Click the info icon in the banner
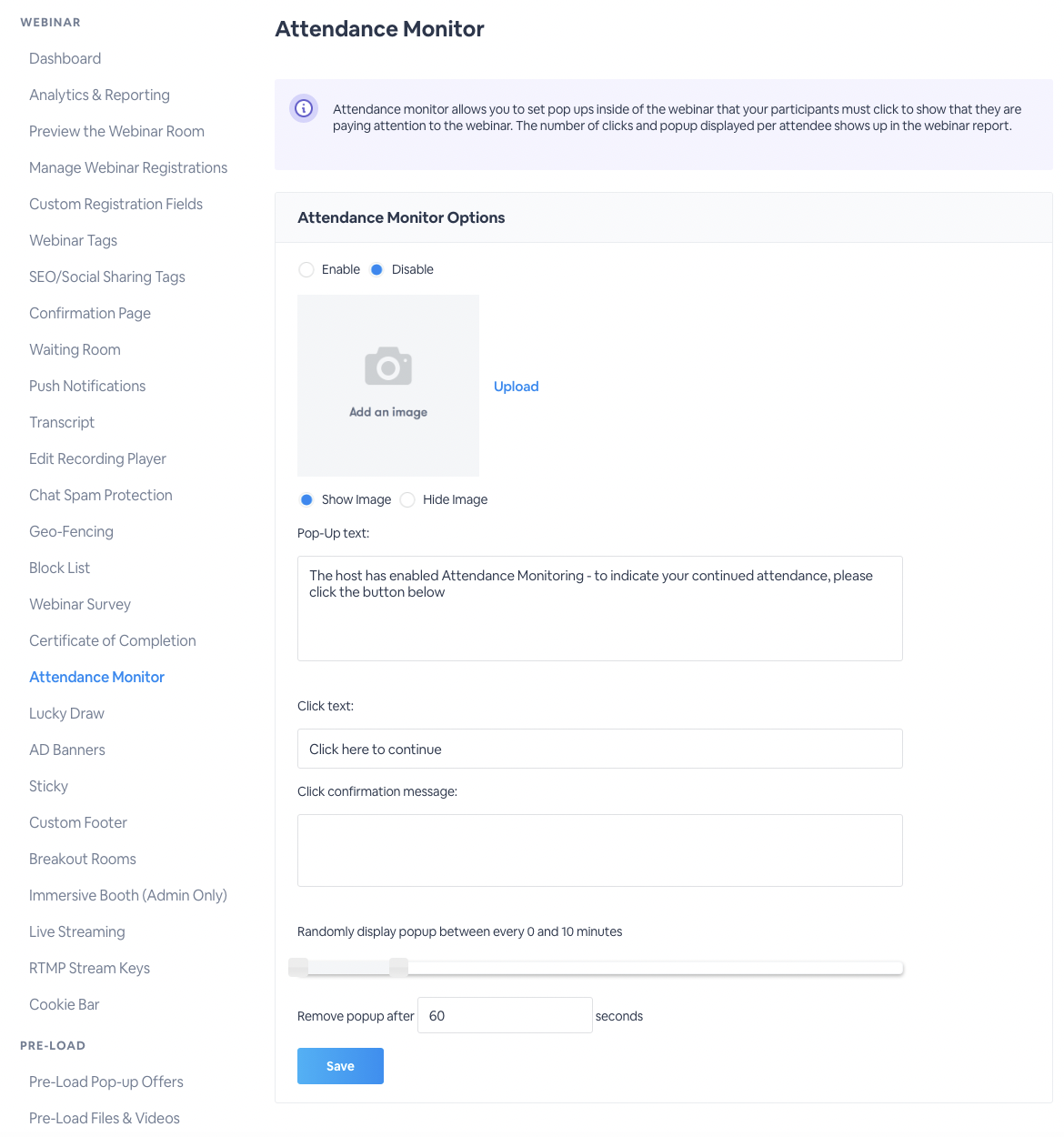Viewport: 1064px width, 1137px height. (303, 108)
